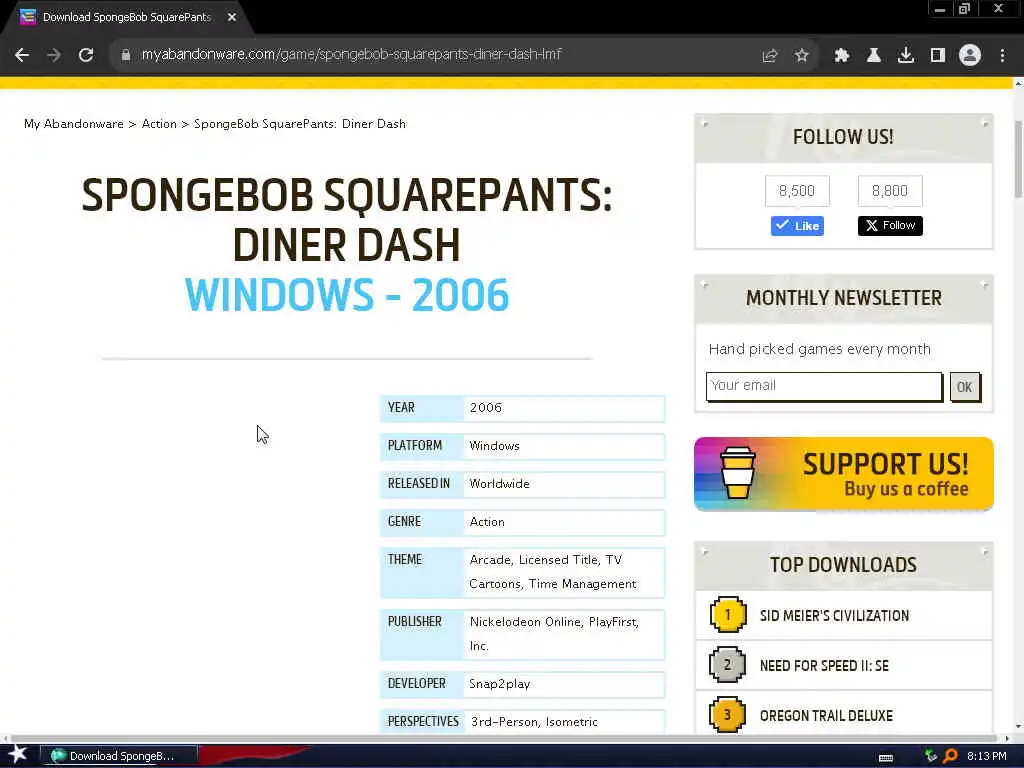Go back to the previous page

[x=22, y=55]
